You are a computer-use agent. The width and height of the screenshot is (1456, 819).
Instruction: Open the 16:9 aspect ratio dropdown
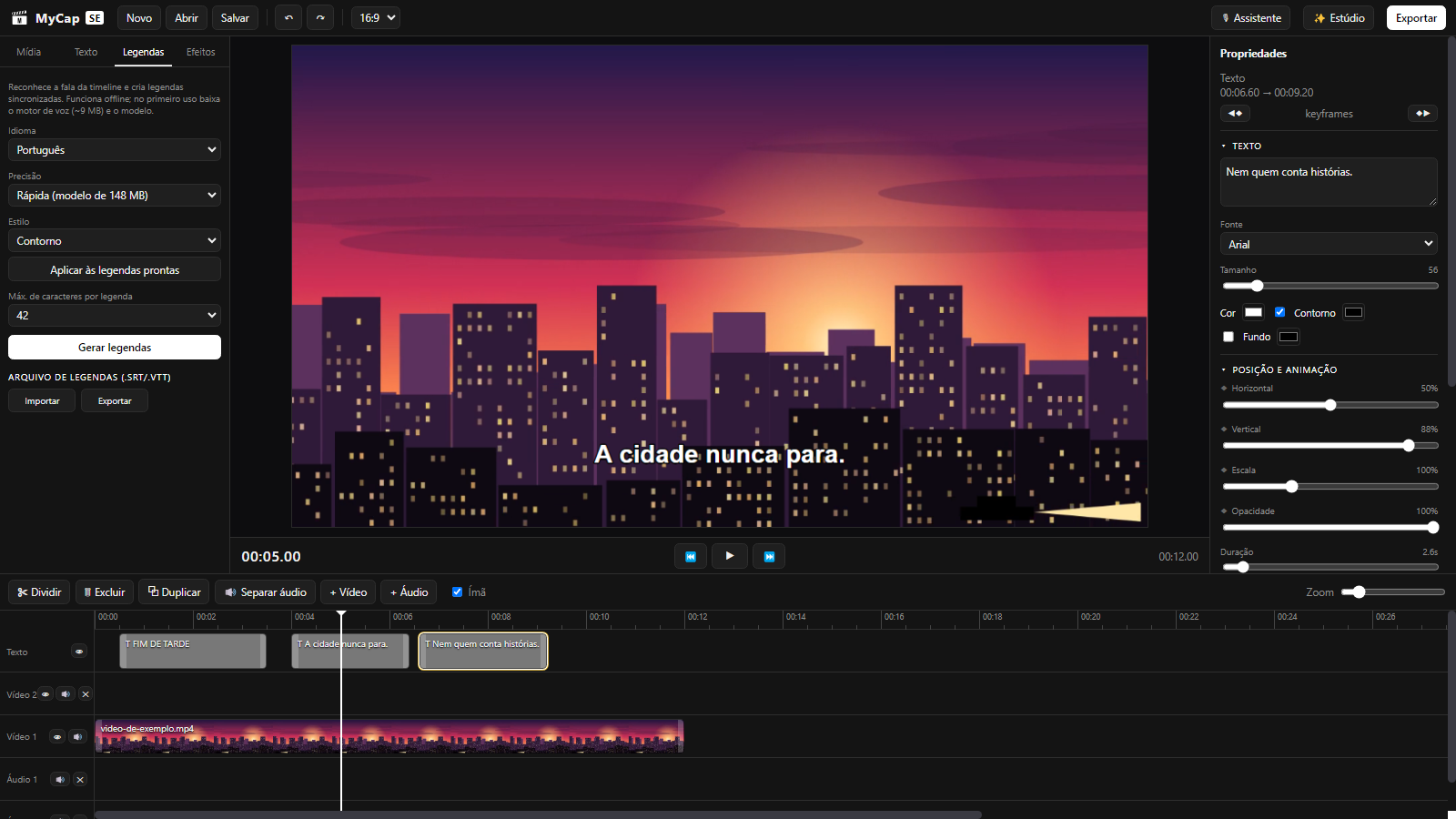(x=376, y=18)
